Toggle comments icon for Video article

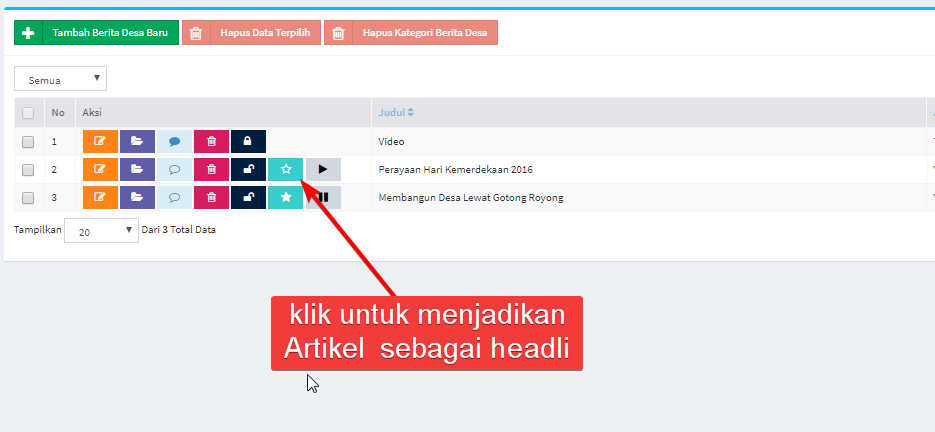pyautogui.click(x=174, y=141)
